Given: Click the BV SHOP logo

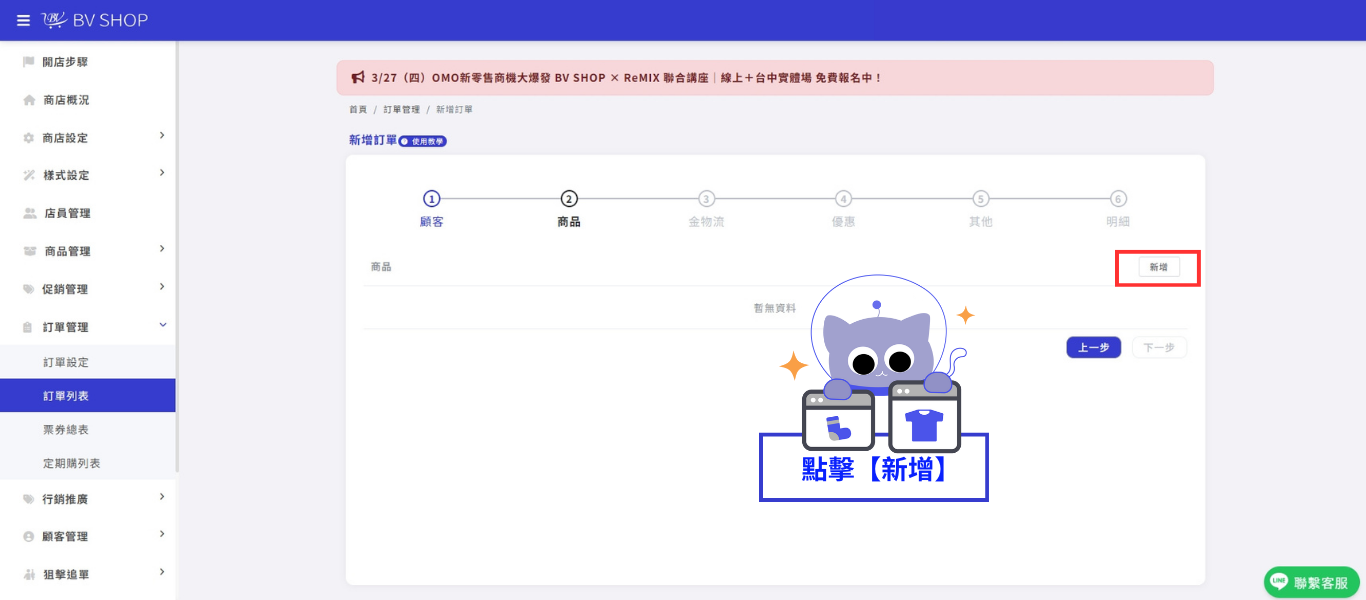Looking at the screenshot, I should [x=95, y=20].
